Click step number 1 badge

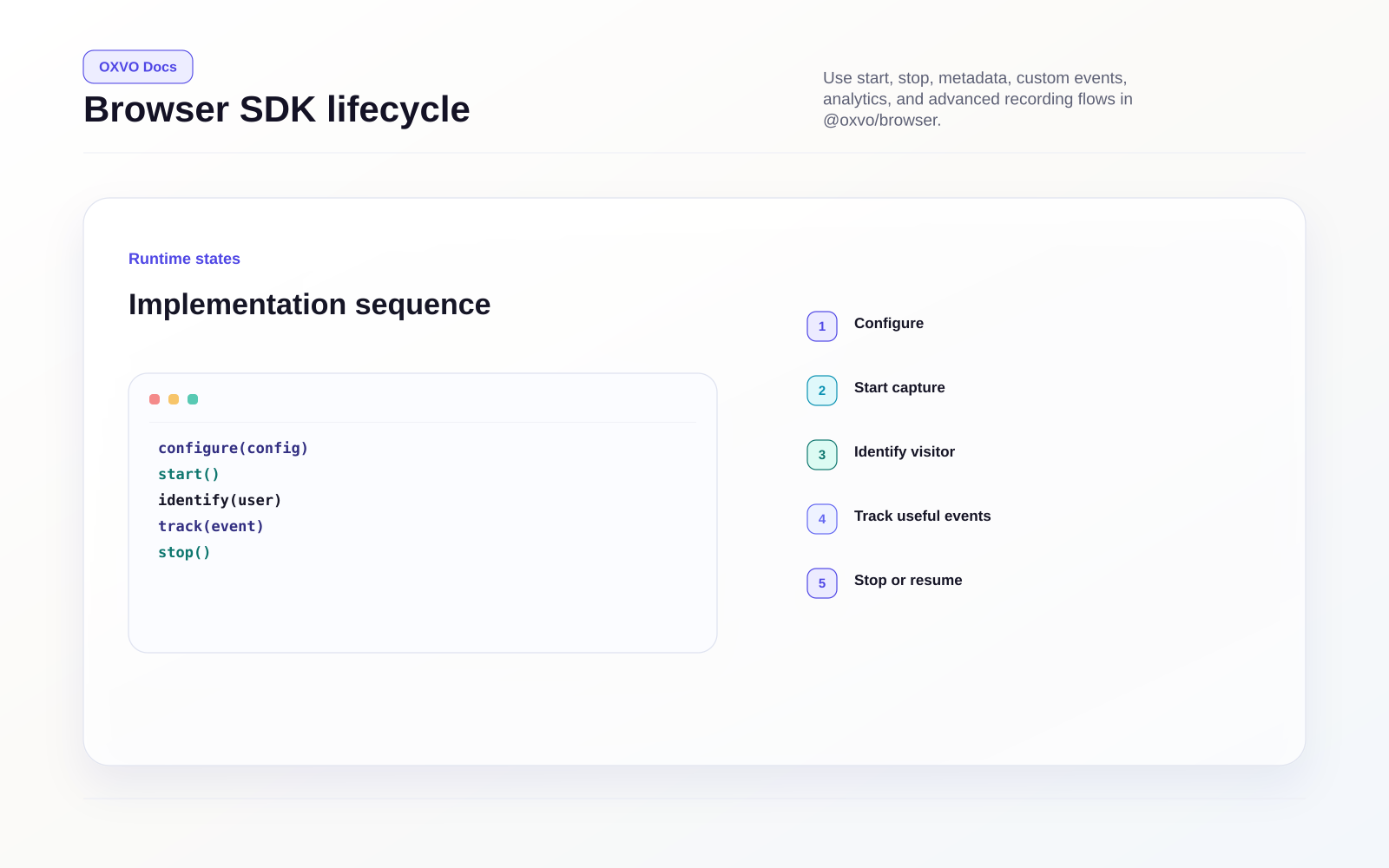822,326
